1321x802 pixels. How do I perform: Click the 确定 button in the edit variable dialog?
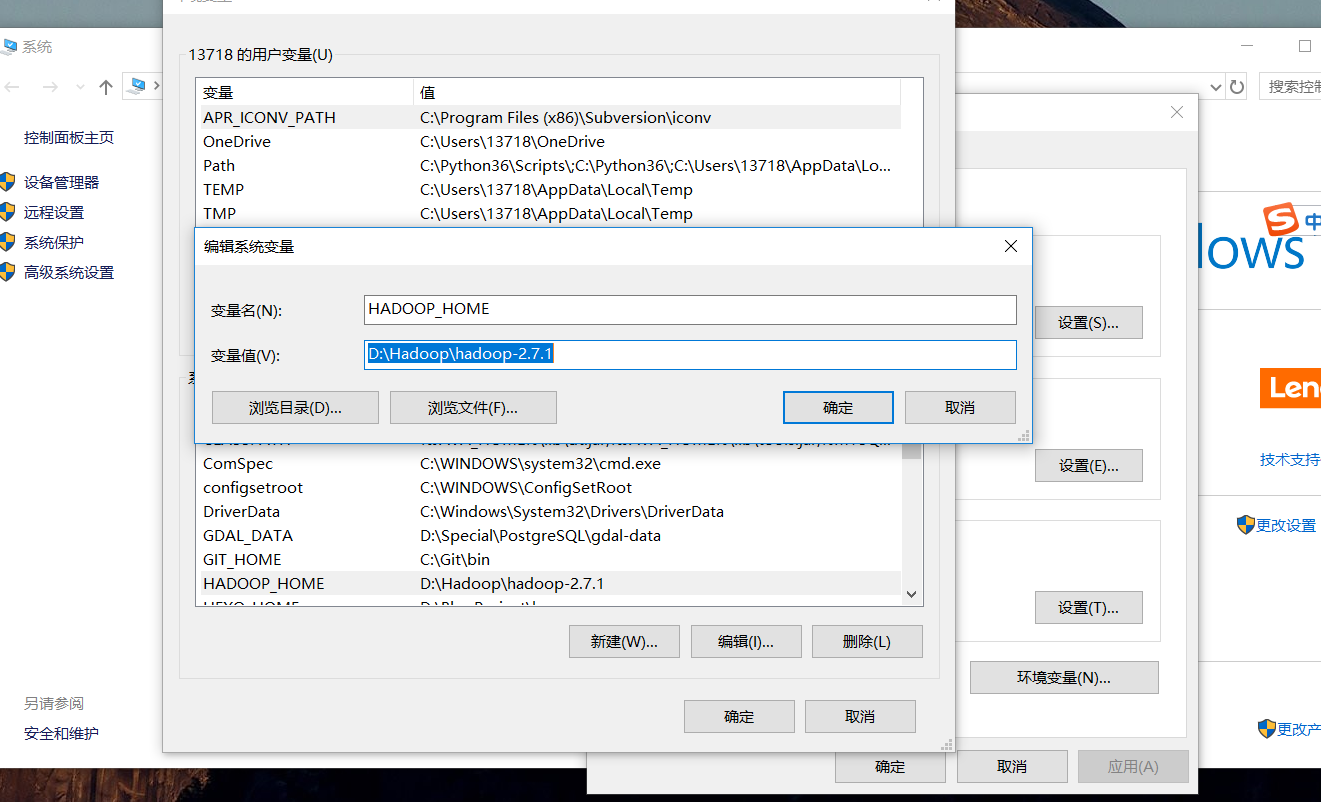point(838,407)
